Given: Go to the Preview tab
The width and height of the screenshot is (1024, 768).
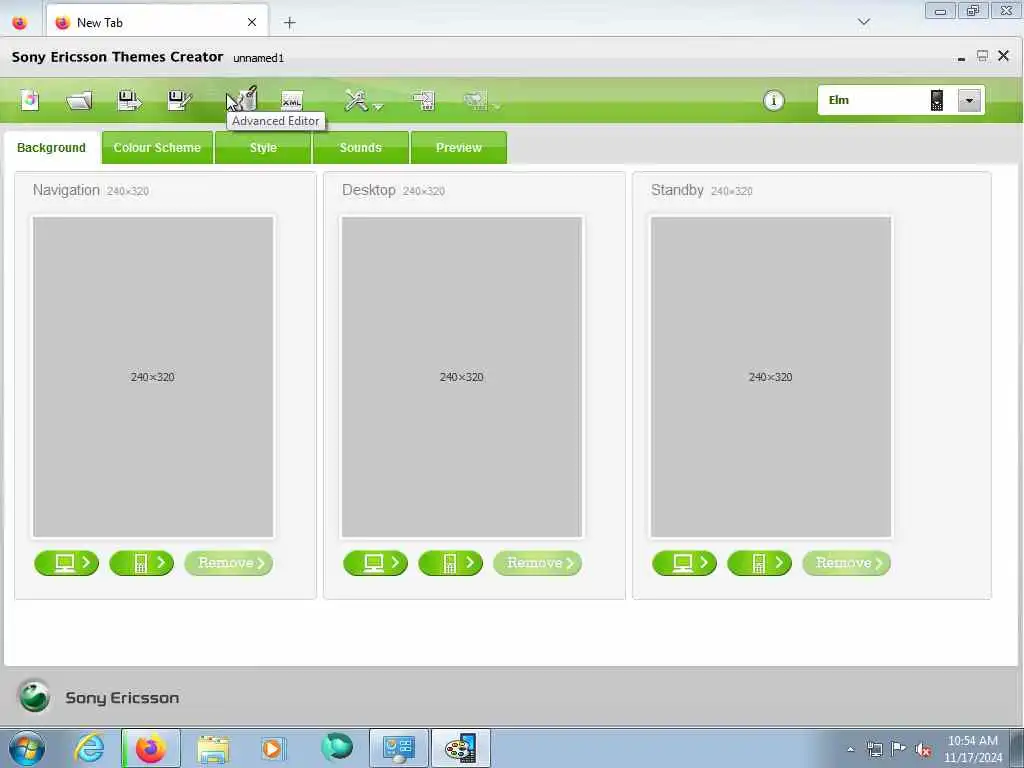Looking at the screenshot, I should tap(458, 148).
